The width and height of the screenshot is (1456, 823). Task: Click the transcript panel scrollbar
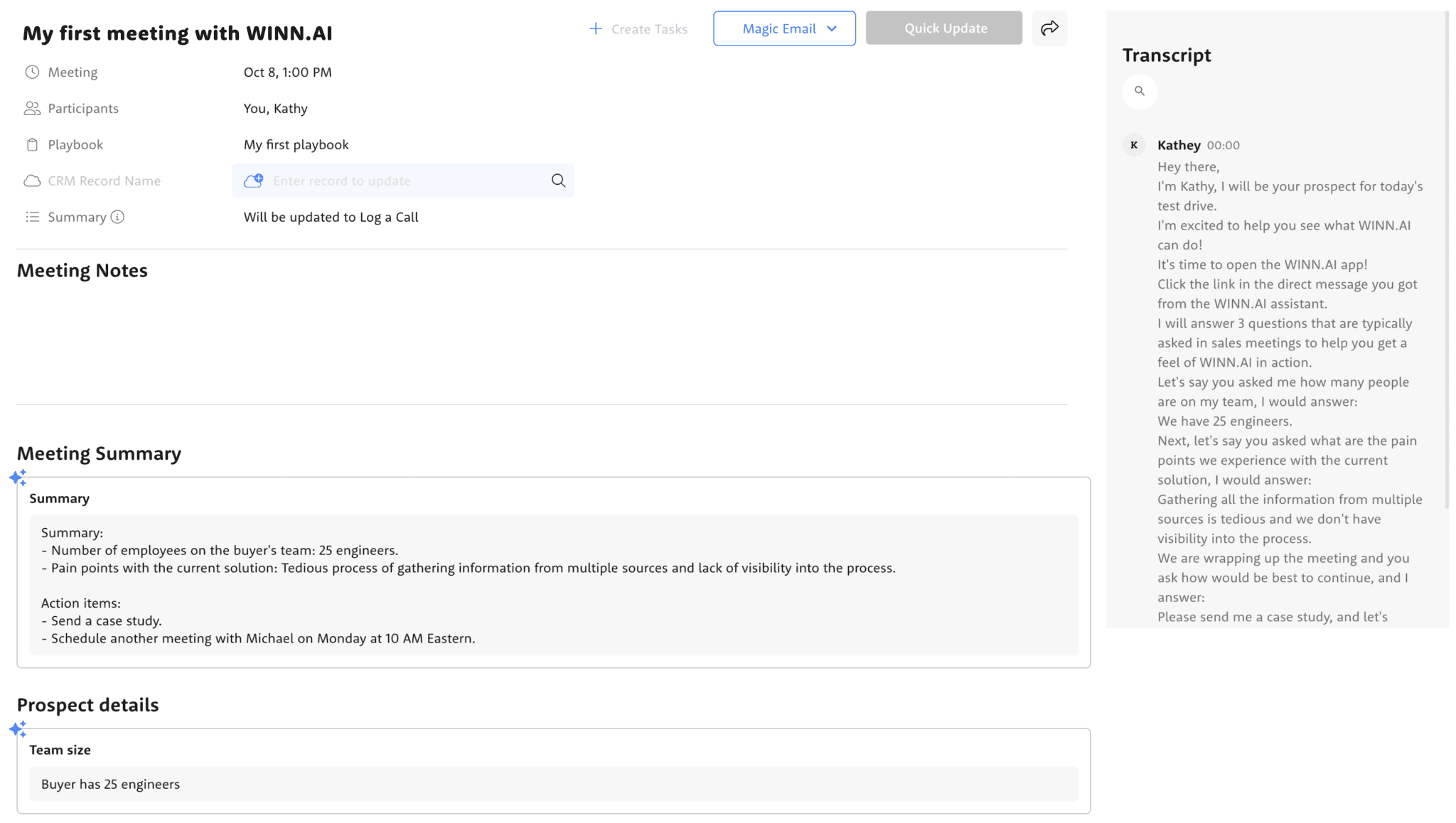click(1447, 260)
